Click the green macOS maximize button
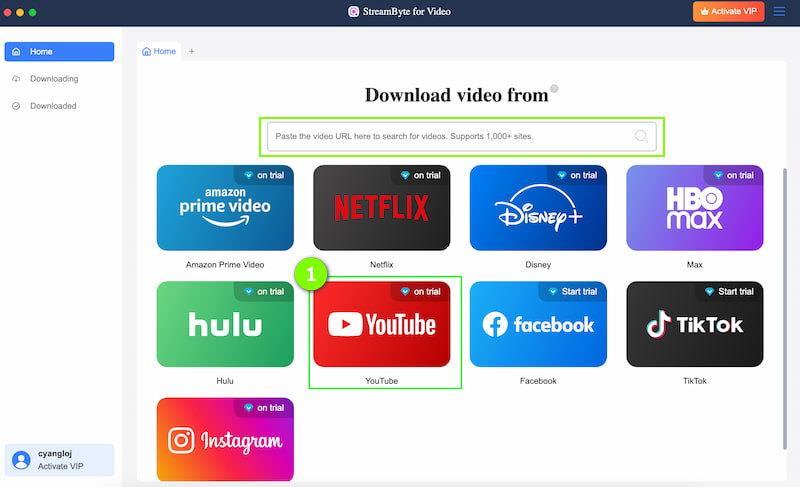 tap(33, 12)
